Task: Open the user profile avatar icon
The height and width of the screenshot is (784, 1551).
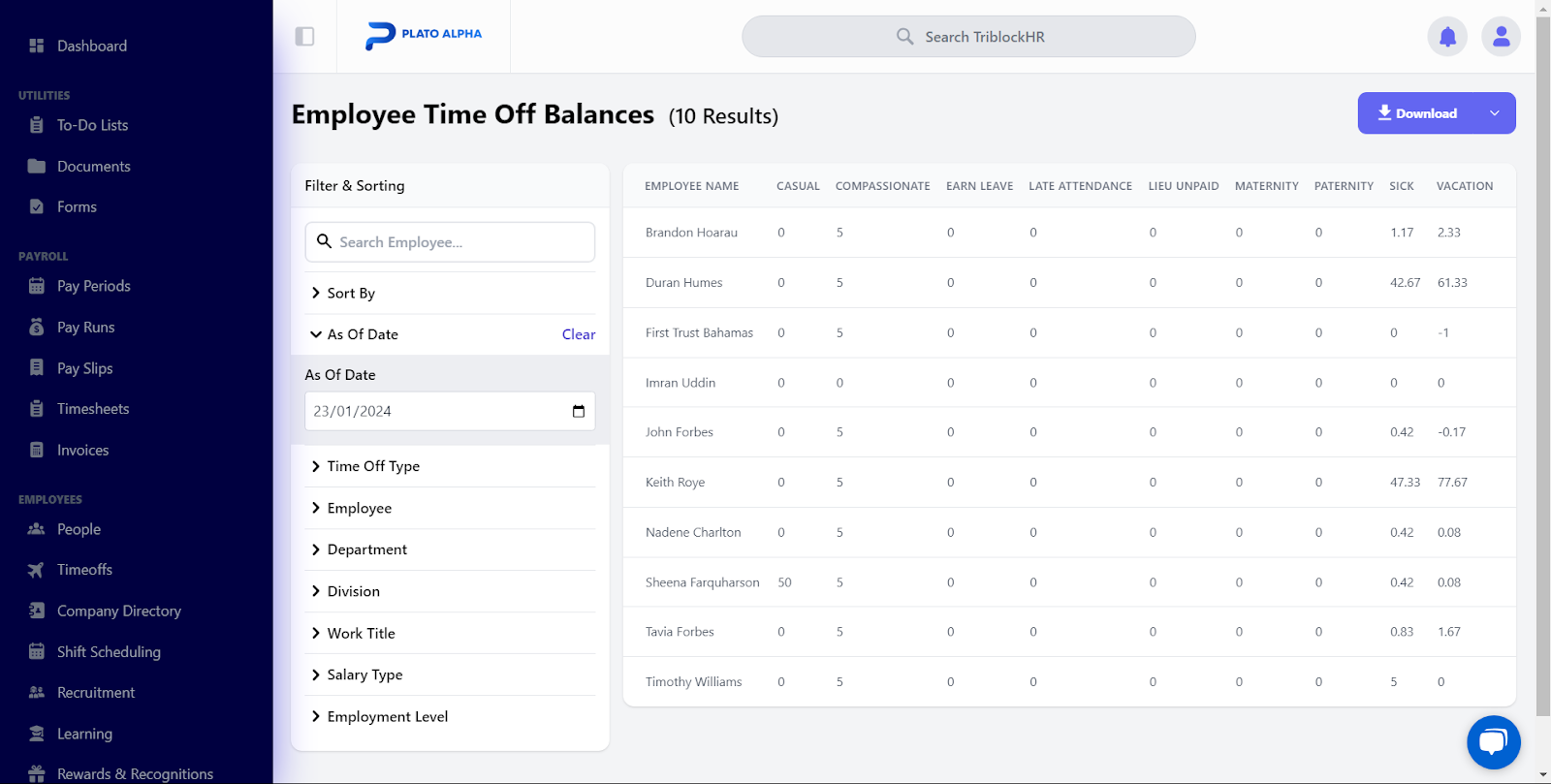Action: [x=1501, y=37]
